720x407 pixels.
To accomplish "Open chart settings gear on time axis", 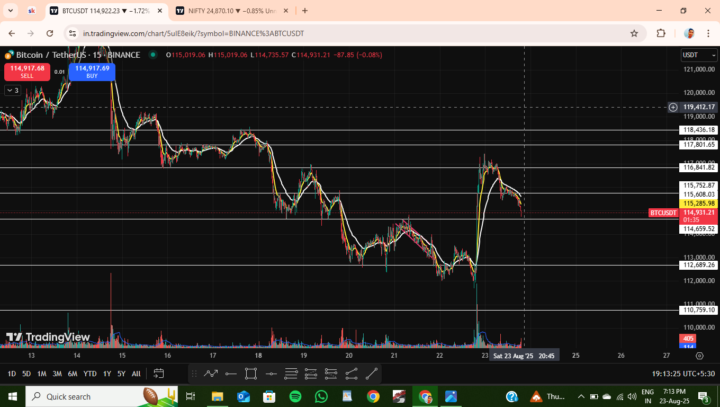I will pos(699,356).
